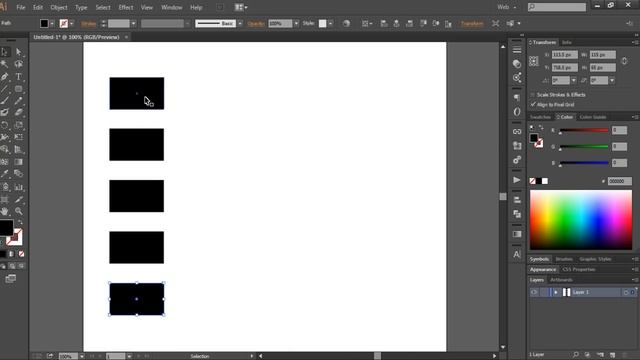Click the Transform link in control bar
Image resolution: width=640 pixels, height=360 pixels.
pyautogui.click(x=472, y=24)
